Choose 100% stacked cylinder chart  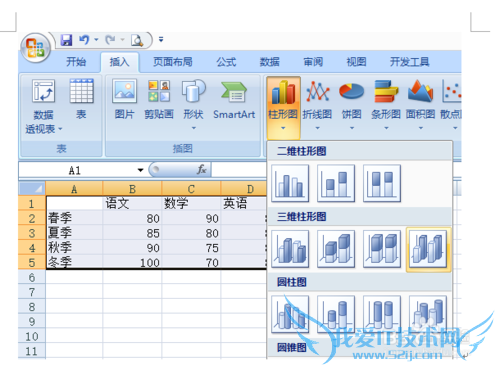pos(382,314)
